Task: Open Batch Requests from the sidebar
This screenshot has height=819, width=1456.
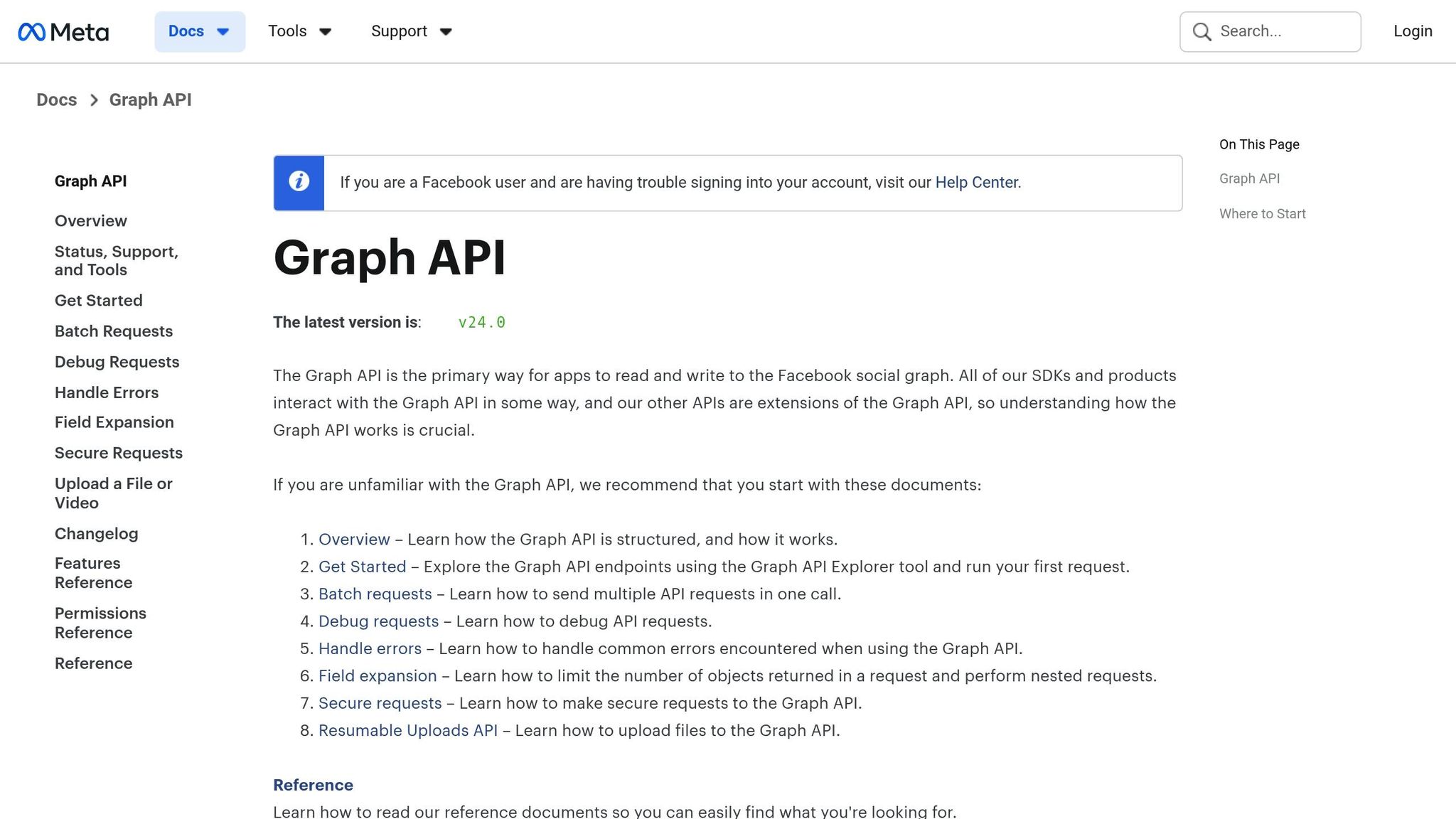Action: tap(113, 331)
